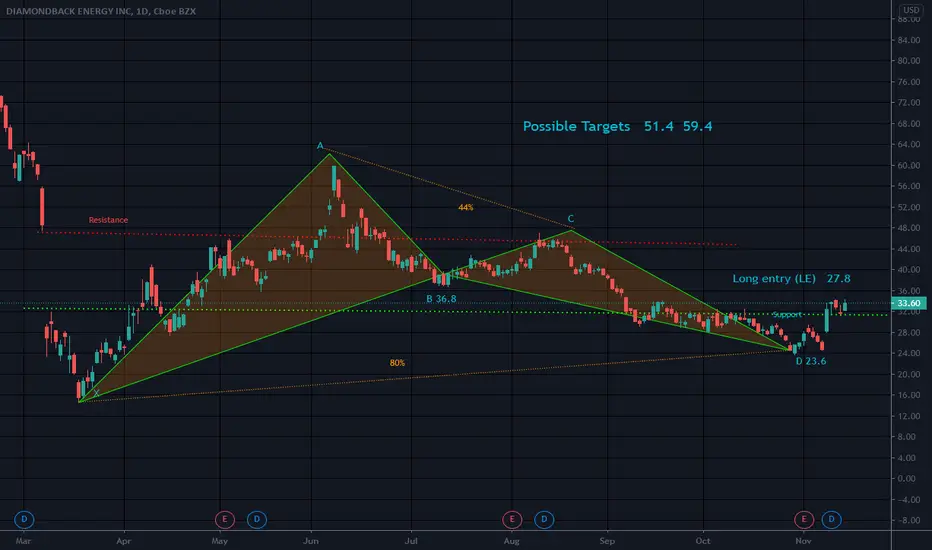Open the dividend marker above the Mar label
The image size is (932, 550).
pyautogui.click(x=24, y=519)
